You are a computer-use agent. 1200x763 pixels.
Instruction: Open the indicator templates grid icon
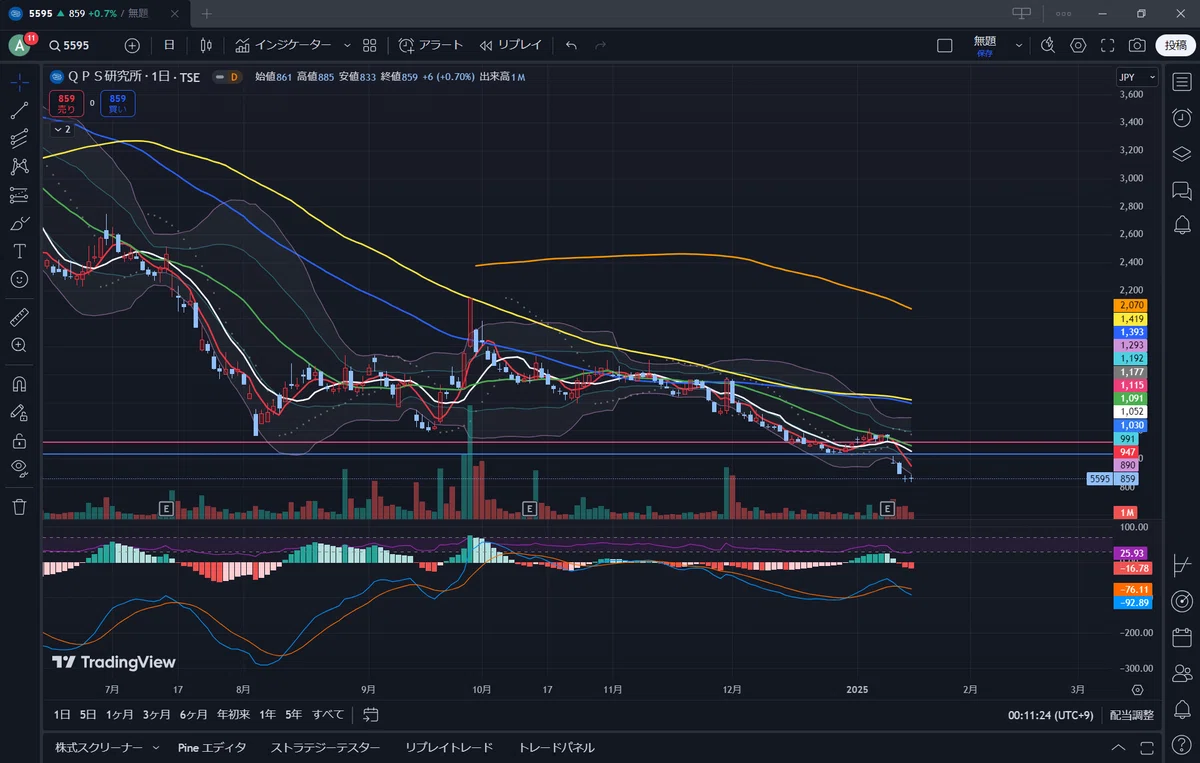(x=370, y=45)
